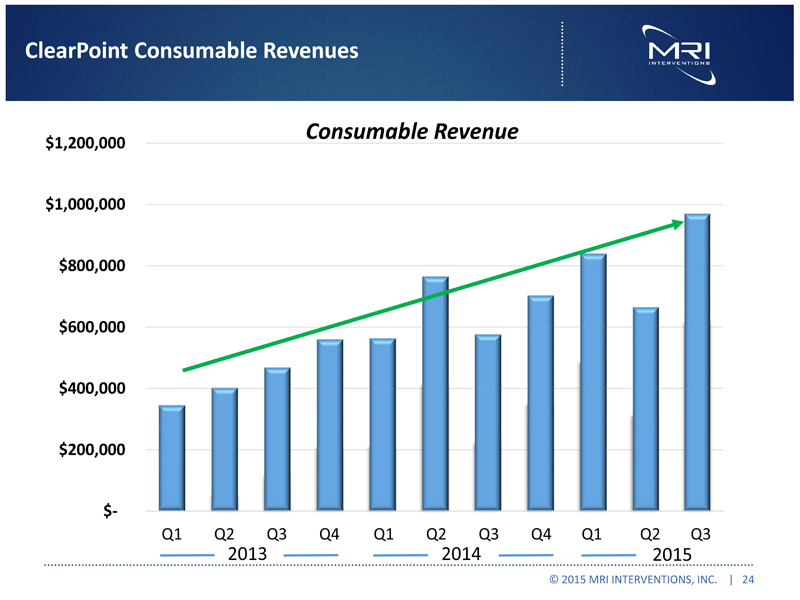Select the 2013 year label
The width and height of the screenshot is (800, 600).
coord(247,554)
